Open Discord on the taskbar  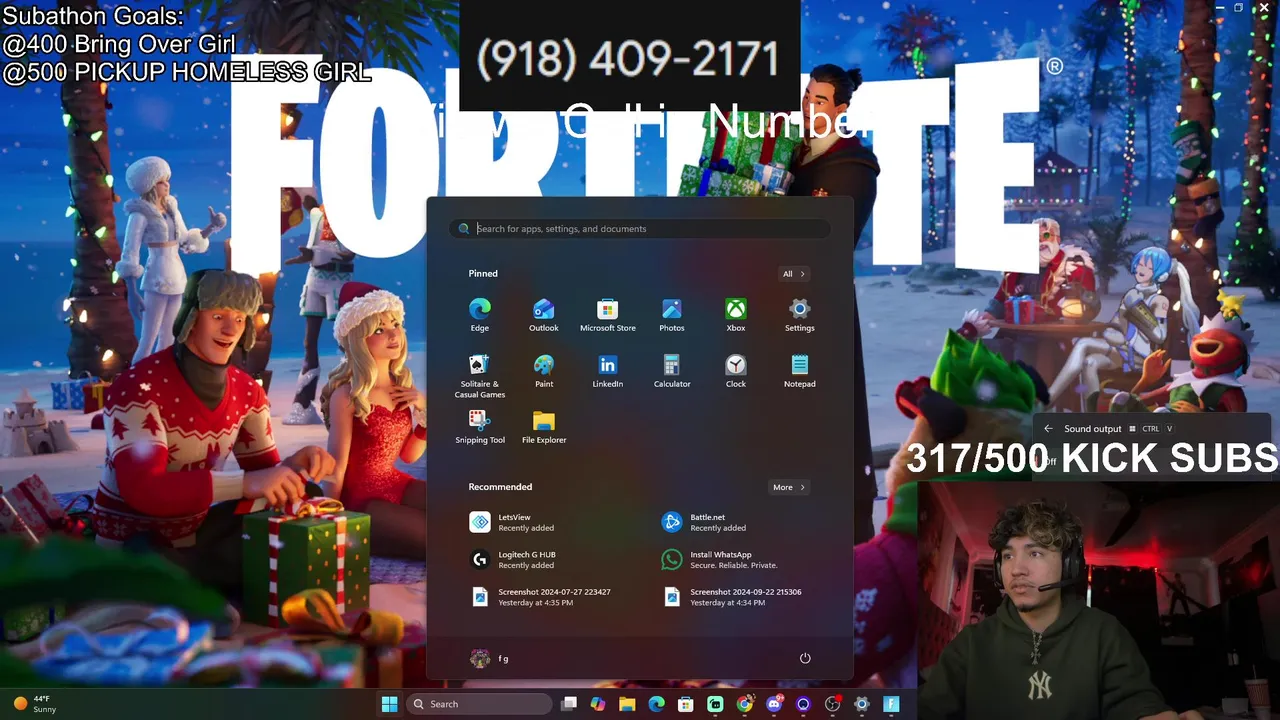click(x=774, y=704)
